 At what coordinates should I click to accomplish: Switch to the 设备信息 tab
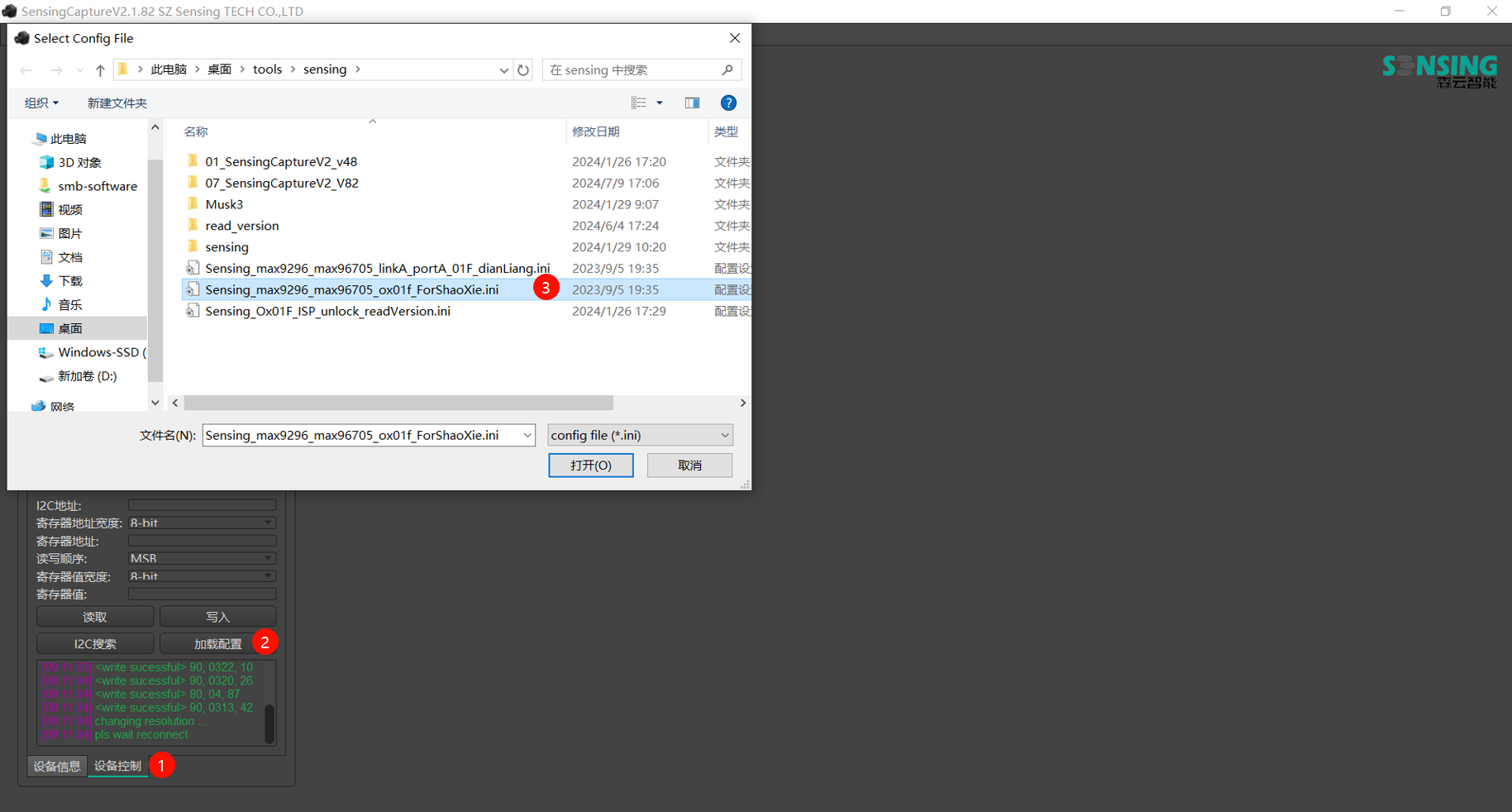pyautogui.click(x=56, y=767)
